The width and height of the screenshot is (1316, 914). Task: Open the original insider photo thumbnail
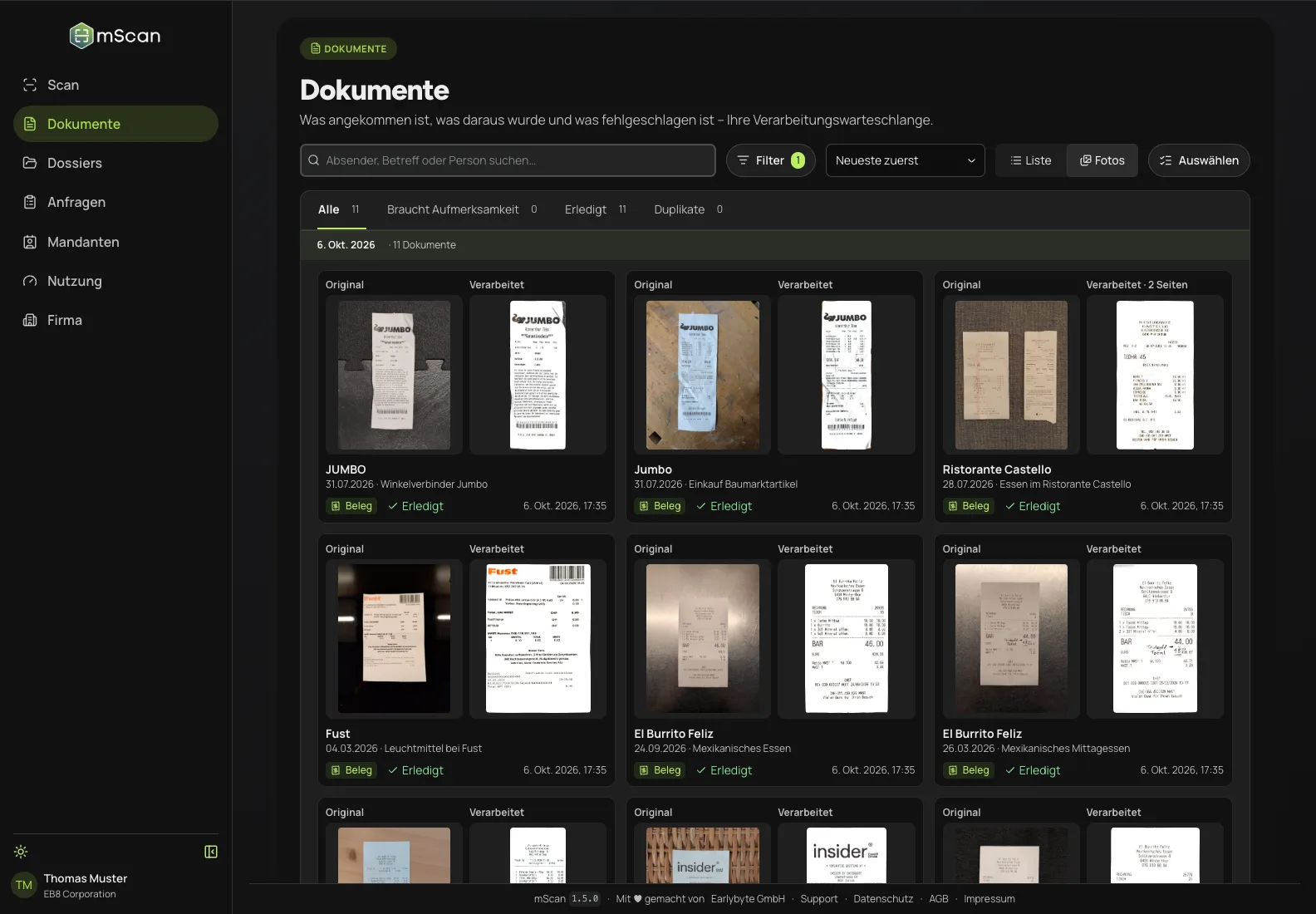coord(703,853)
